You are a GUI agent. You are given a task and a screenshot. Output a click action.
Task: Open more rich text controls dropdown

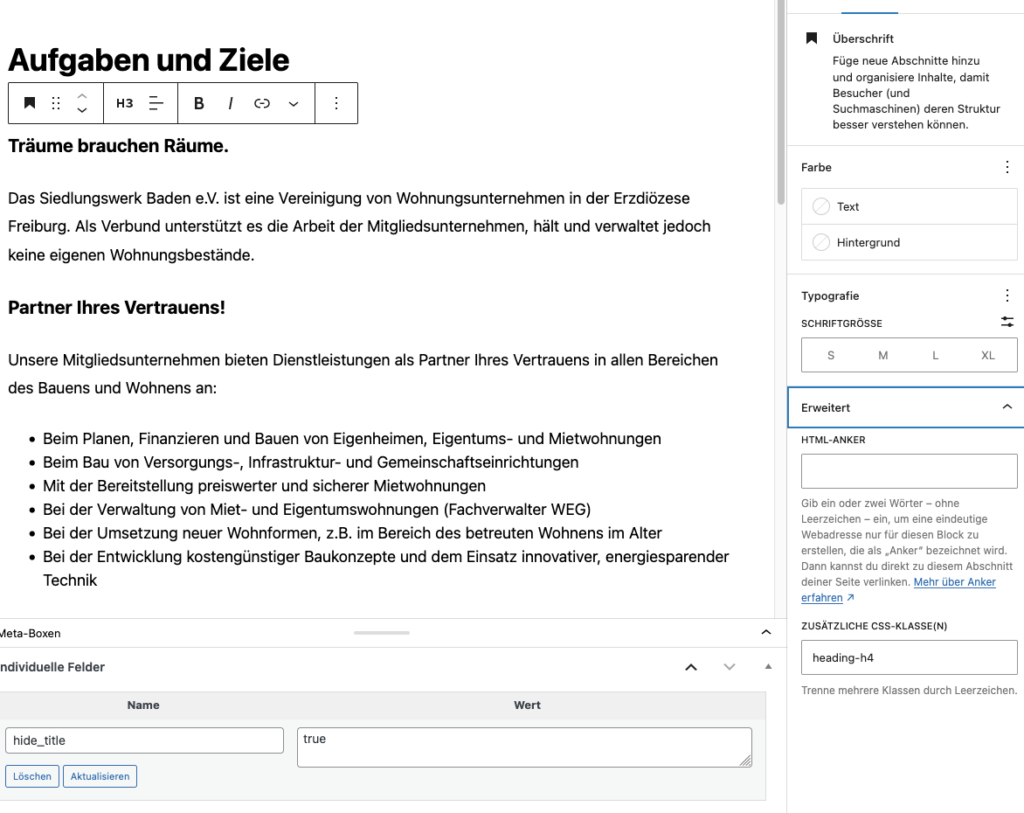(x=293, y=103)
